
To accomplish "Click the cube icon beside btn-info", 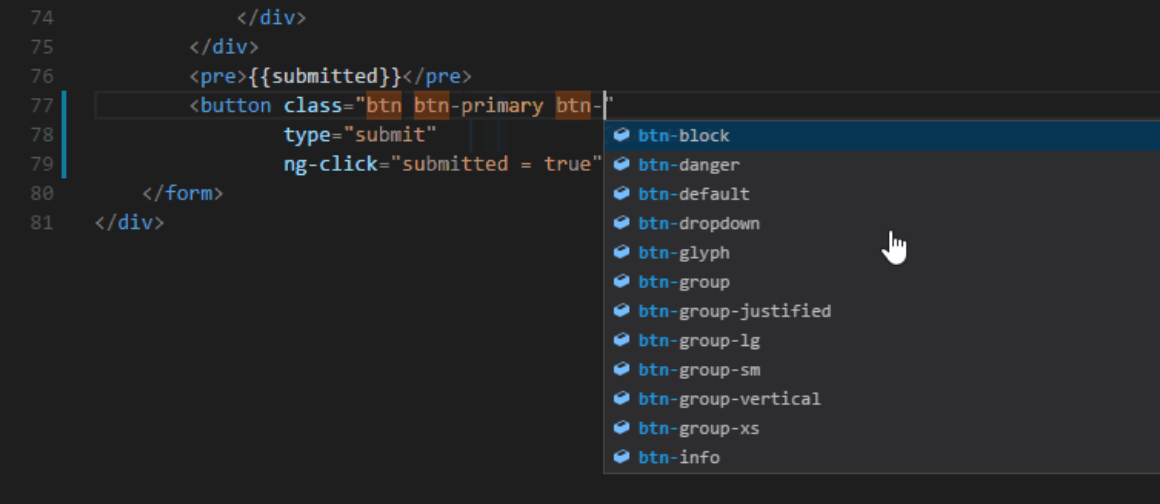I will [x=621, y=457].
